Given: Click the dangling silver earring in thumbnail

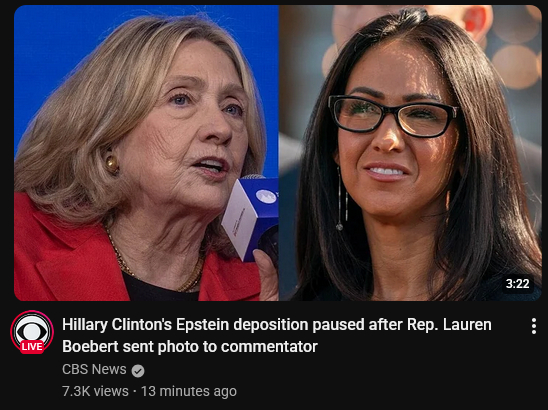Looking at the screenshot, I should coord(342,199).
